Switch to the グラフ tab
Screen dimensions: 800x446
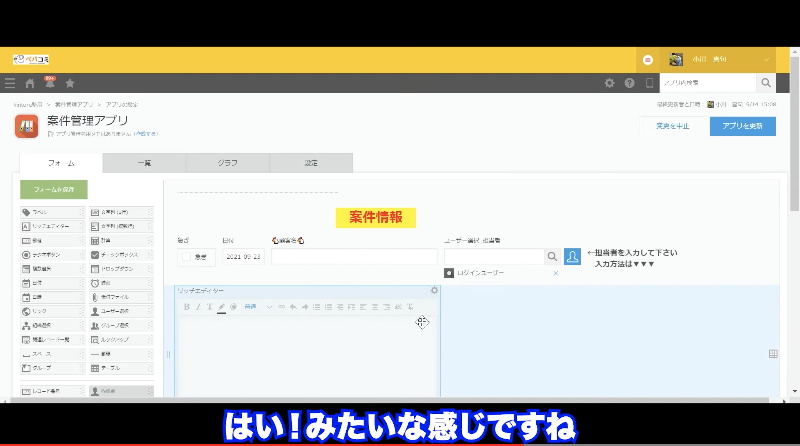point(227,163)
